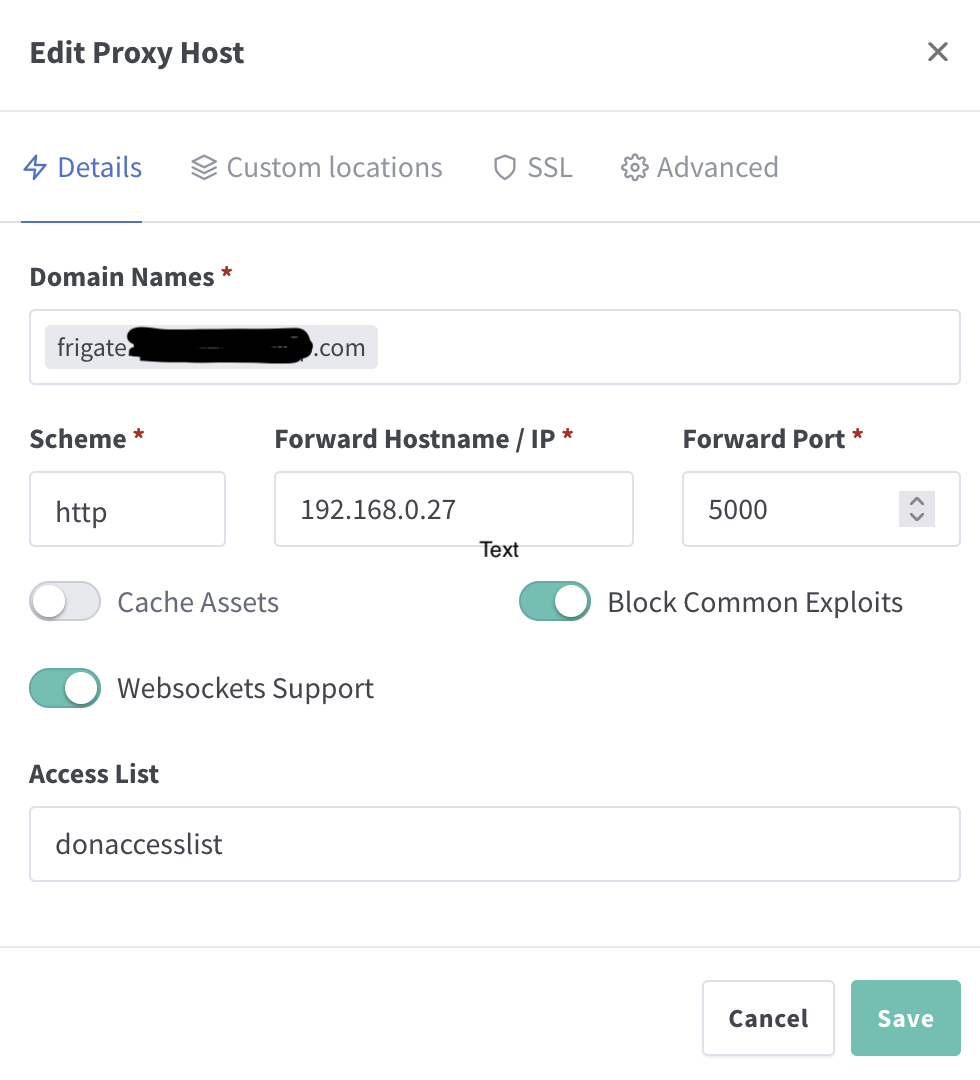This screenshot has width=980, height=1080.
Task: Click the gear icon beside Advanced
Action: [x=634, y=167]
